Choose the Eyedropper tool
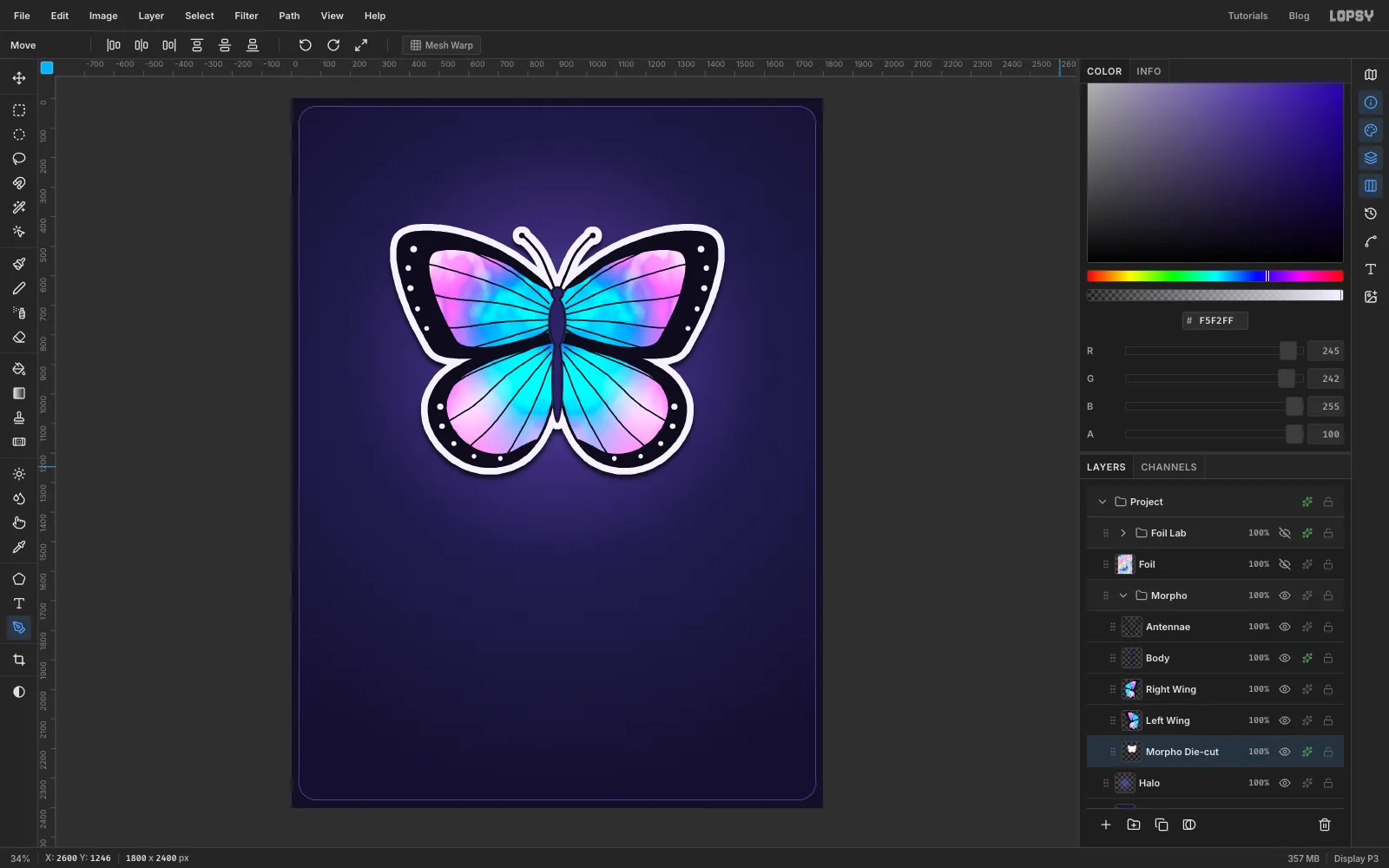Viewport: 1389px width, 868px height. pos(19,547)
